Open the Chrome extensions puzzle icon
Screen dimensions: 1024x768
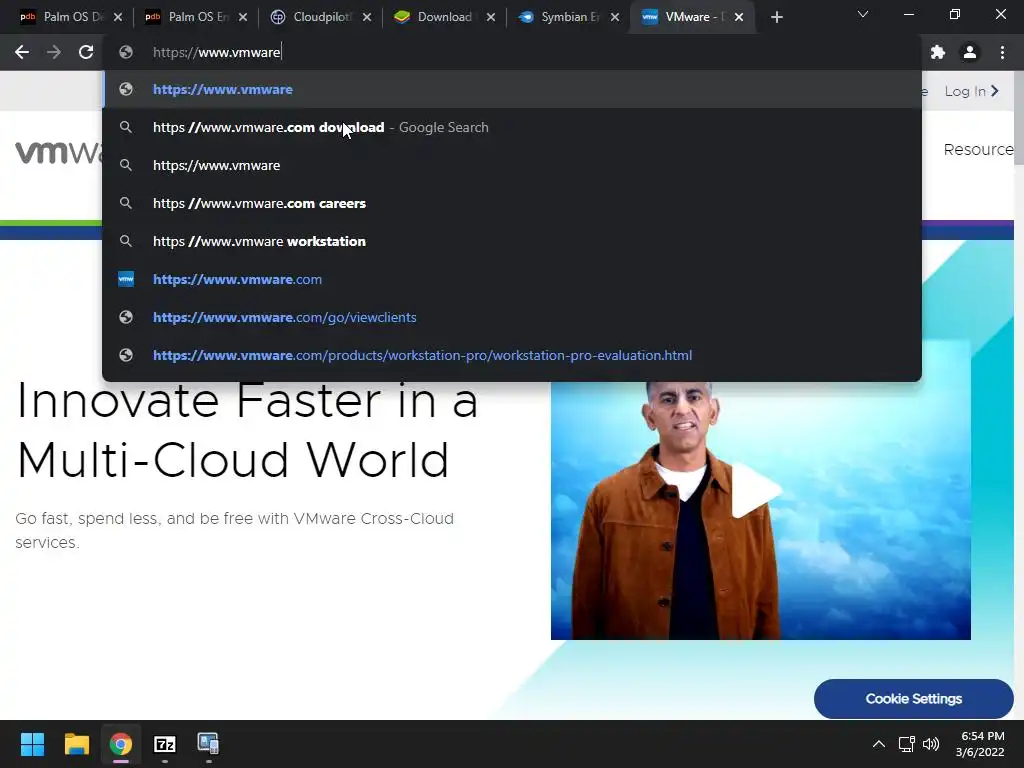click(938, 52)
